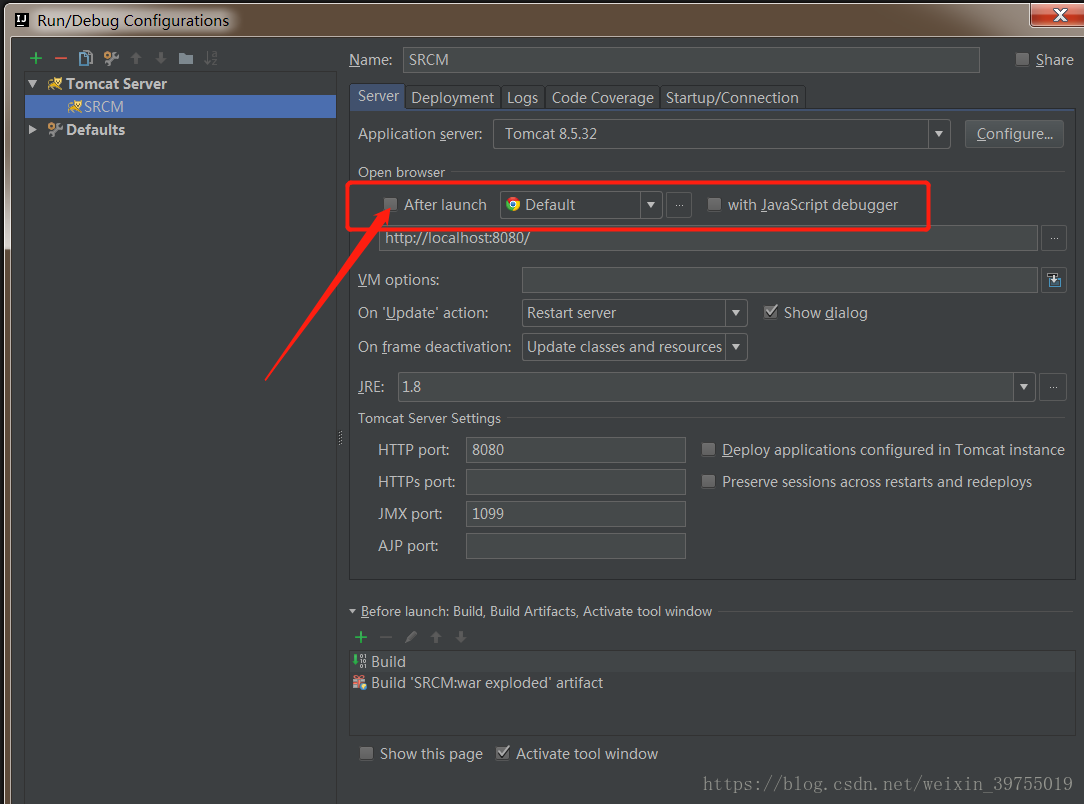Screen dimensions: 1084x804
Task: Toggle the Share checkbox
Action: [1022, 59]
